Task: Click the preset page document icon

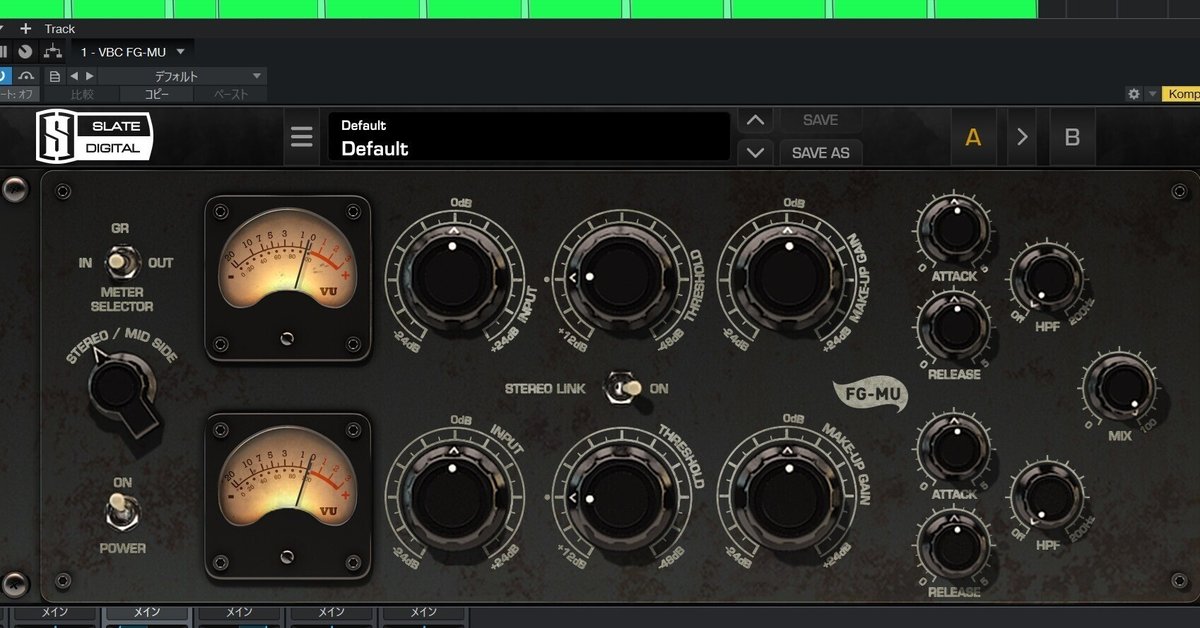Action: click(x=55, y=76)
